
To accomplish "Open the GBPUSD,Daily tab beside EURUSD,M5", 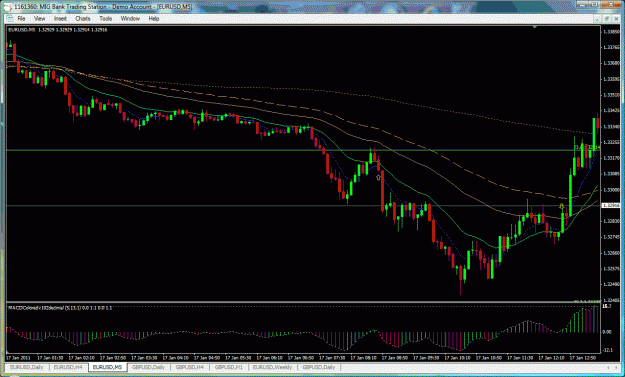I will [x=148, y=367].
